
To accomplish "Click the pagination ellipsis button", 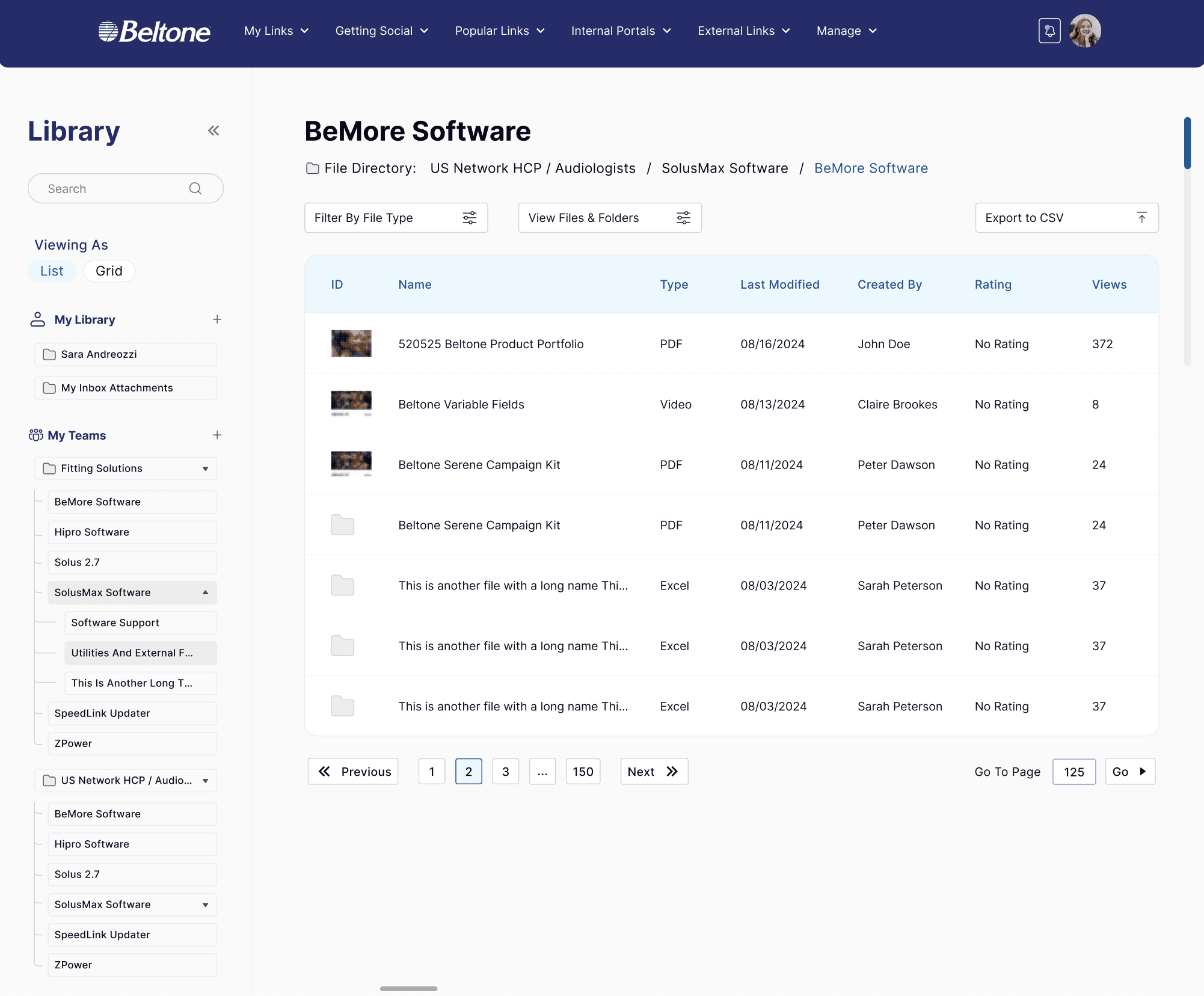I will click(542, 772).
